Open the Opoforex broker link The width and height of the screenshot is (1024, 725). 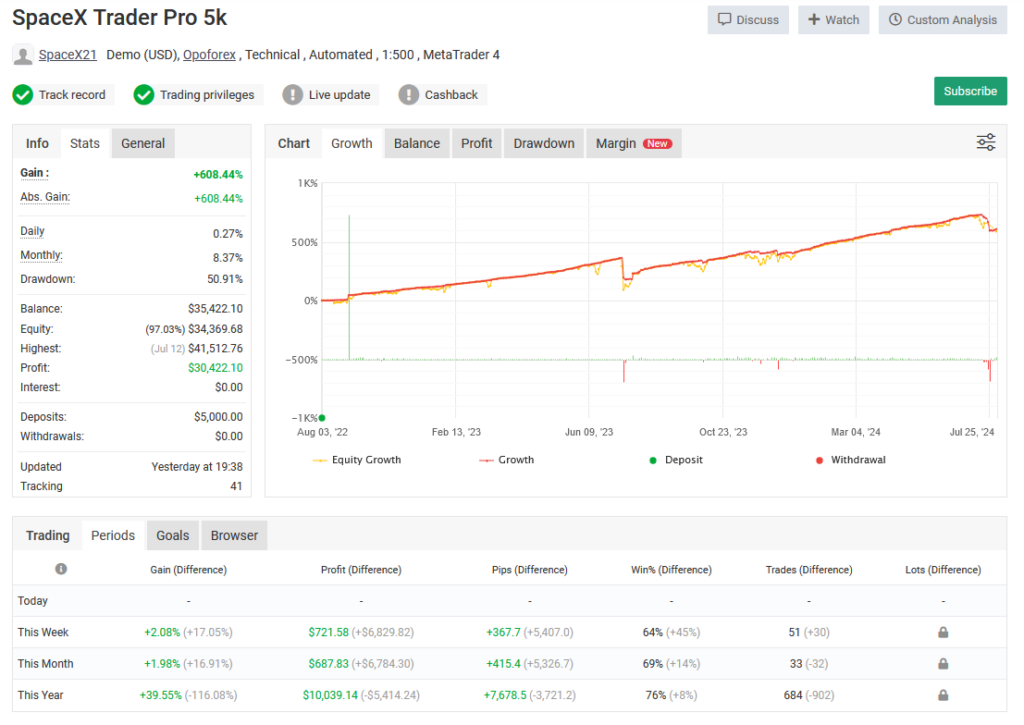tap(209, 54)
